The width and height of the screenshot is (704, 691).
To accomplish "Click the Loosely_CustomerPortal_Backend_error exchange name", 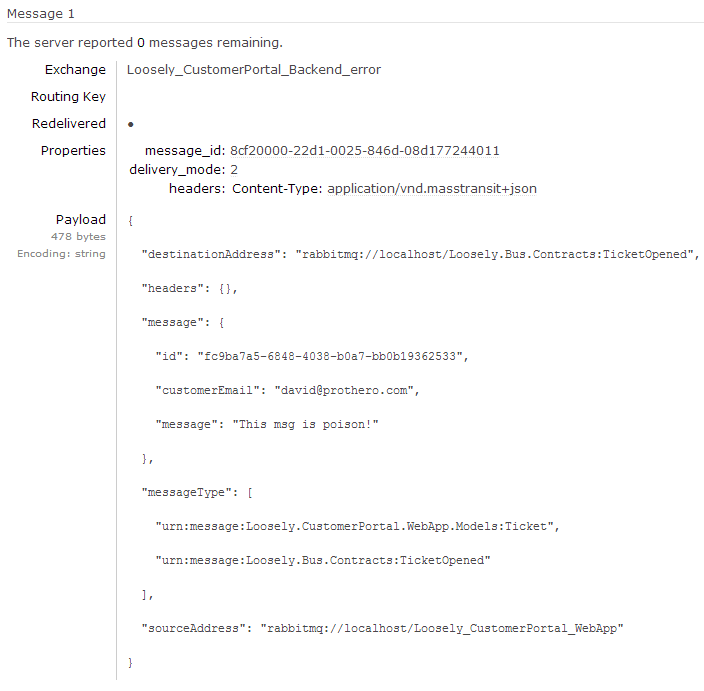I will [x=254, y=70].
